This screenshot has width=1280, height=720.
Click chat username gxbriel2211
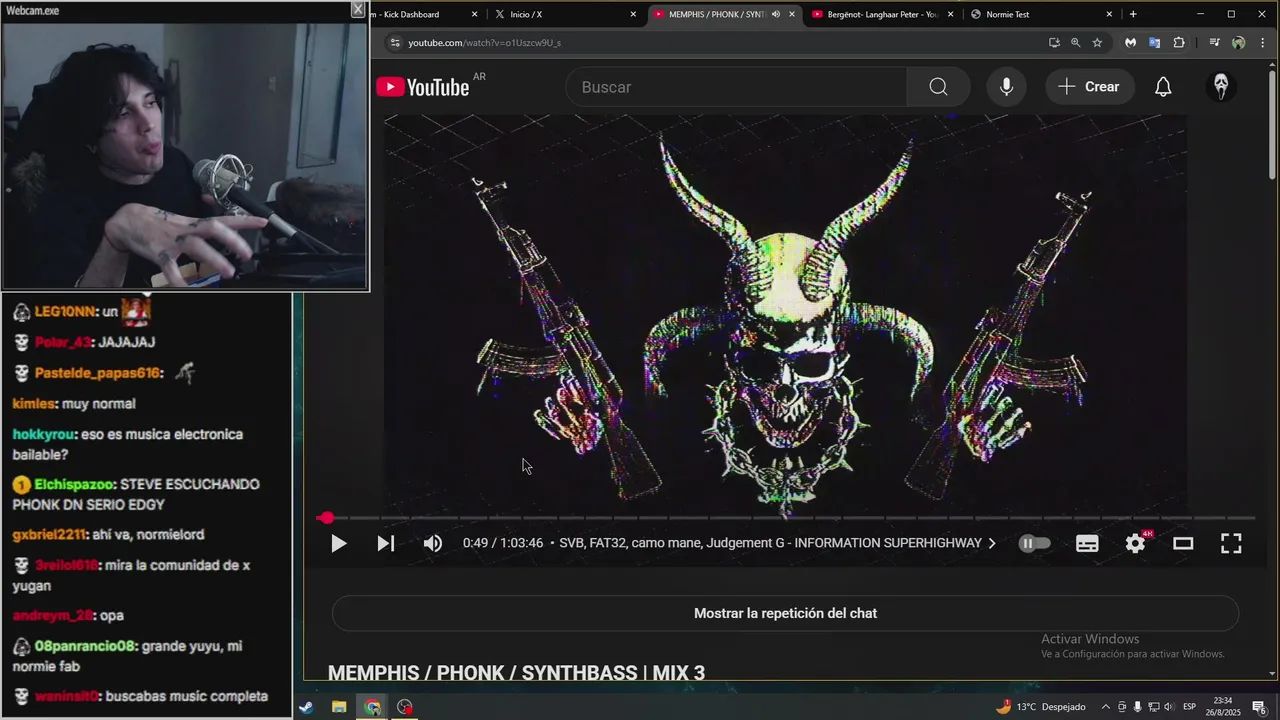[50, 534]
